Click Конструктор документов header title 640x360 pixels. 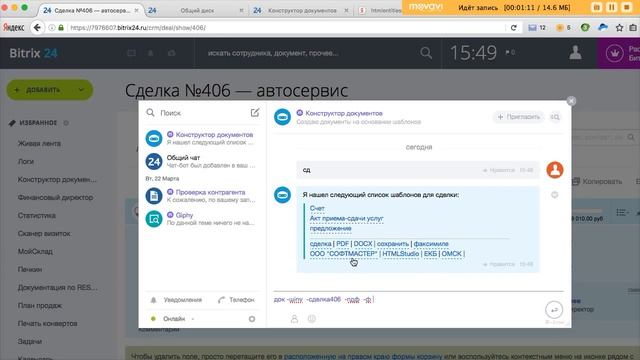(x=344, y=113)
